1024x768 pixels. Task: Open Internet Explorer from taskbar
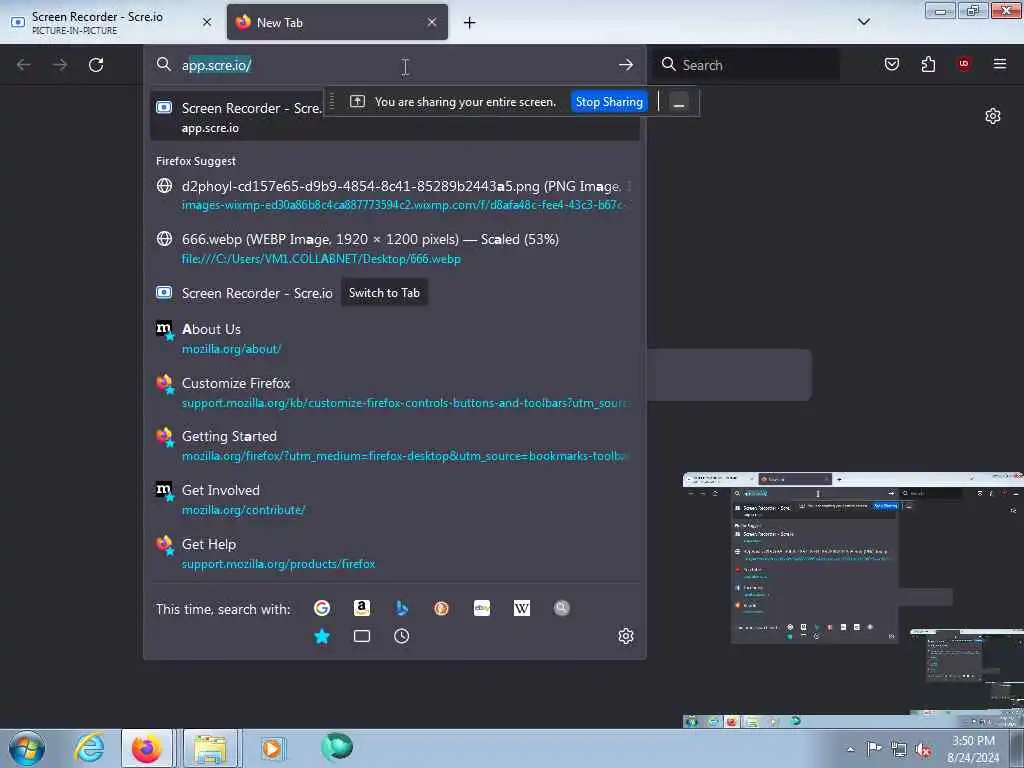click(x=89, y=748)
